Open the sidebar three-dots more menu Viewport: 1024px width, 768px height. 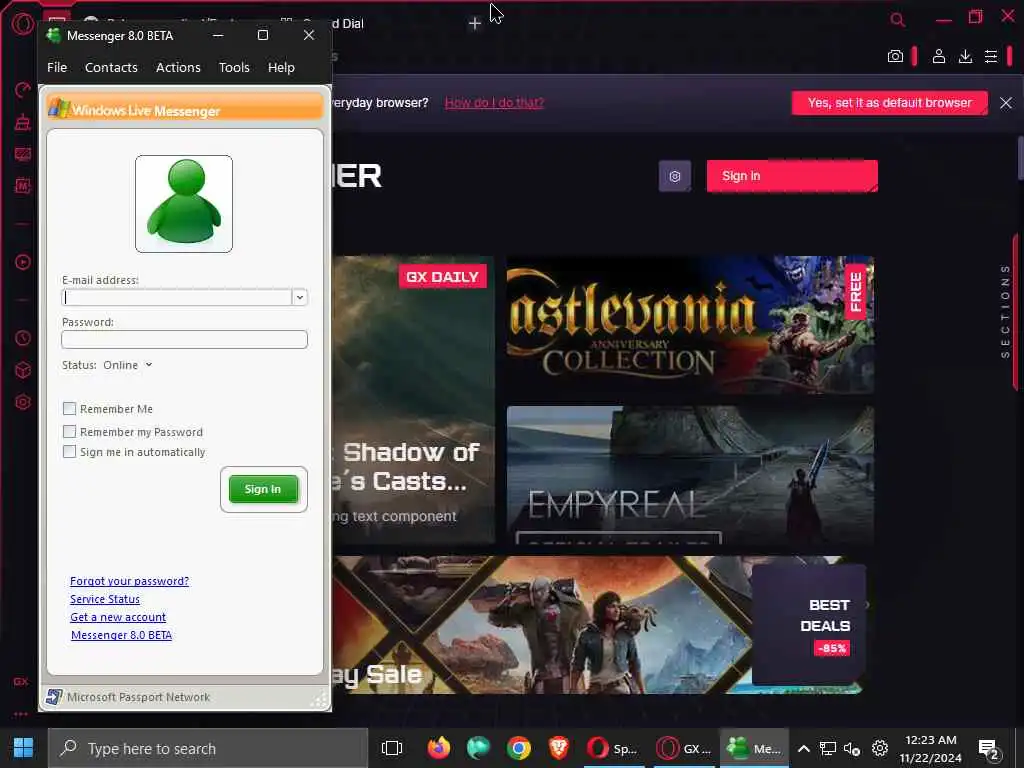pyautogui.click(x=21, y=714)
